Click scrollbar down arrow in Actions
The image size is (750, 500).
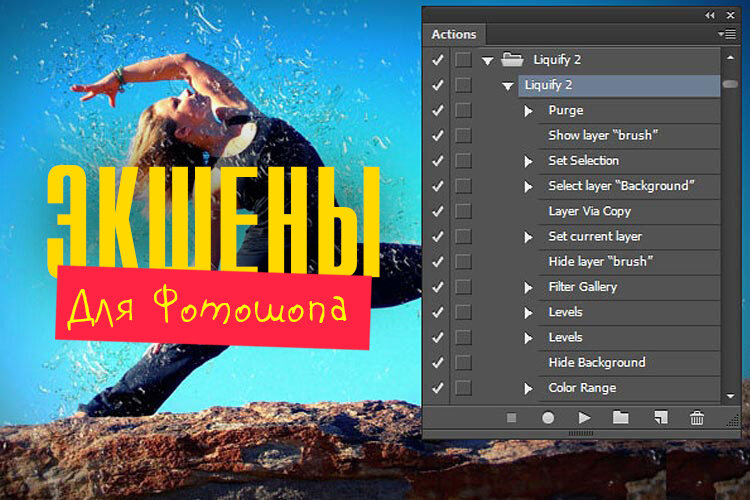[730, 396]
